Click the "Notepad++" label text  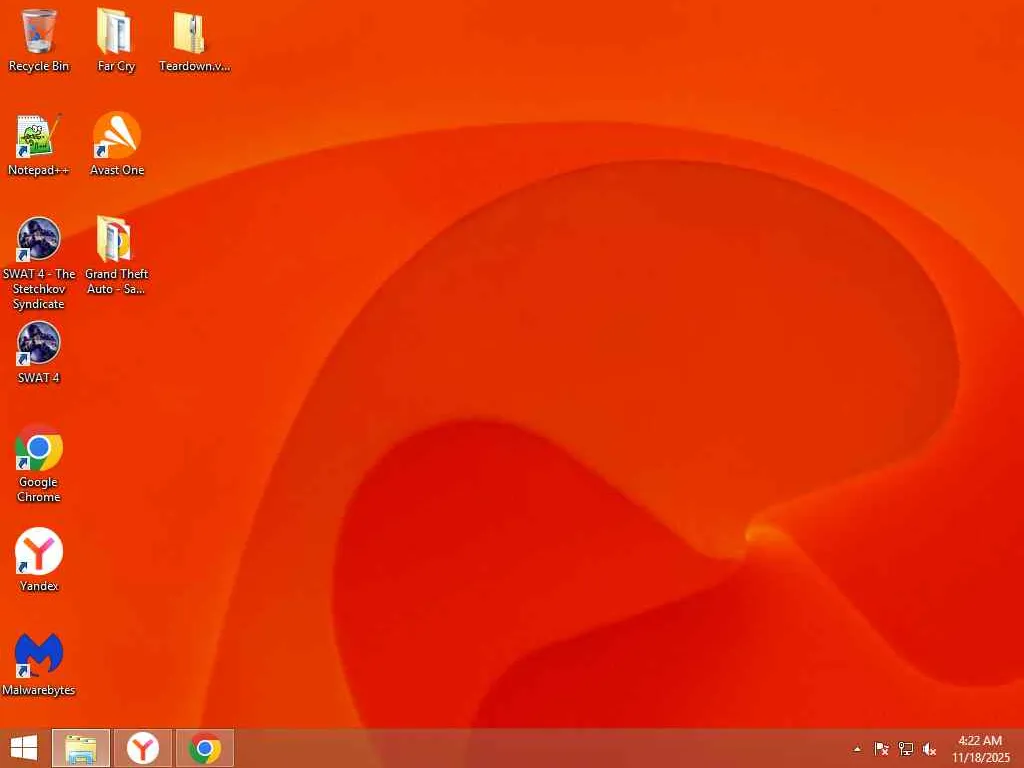coord(39,170)
